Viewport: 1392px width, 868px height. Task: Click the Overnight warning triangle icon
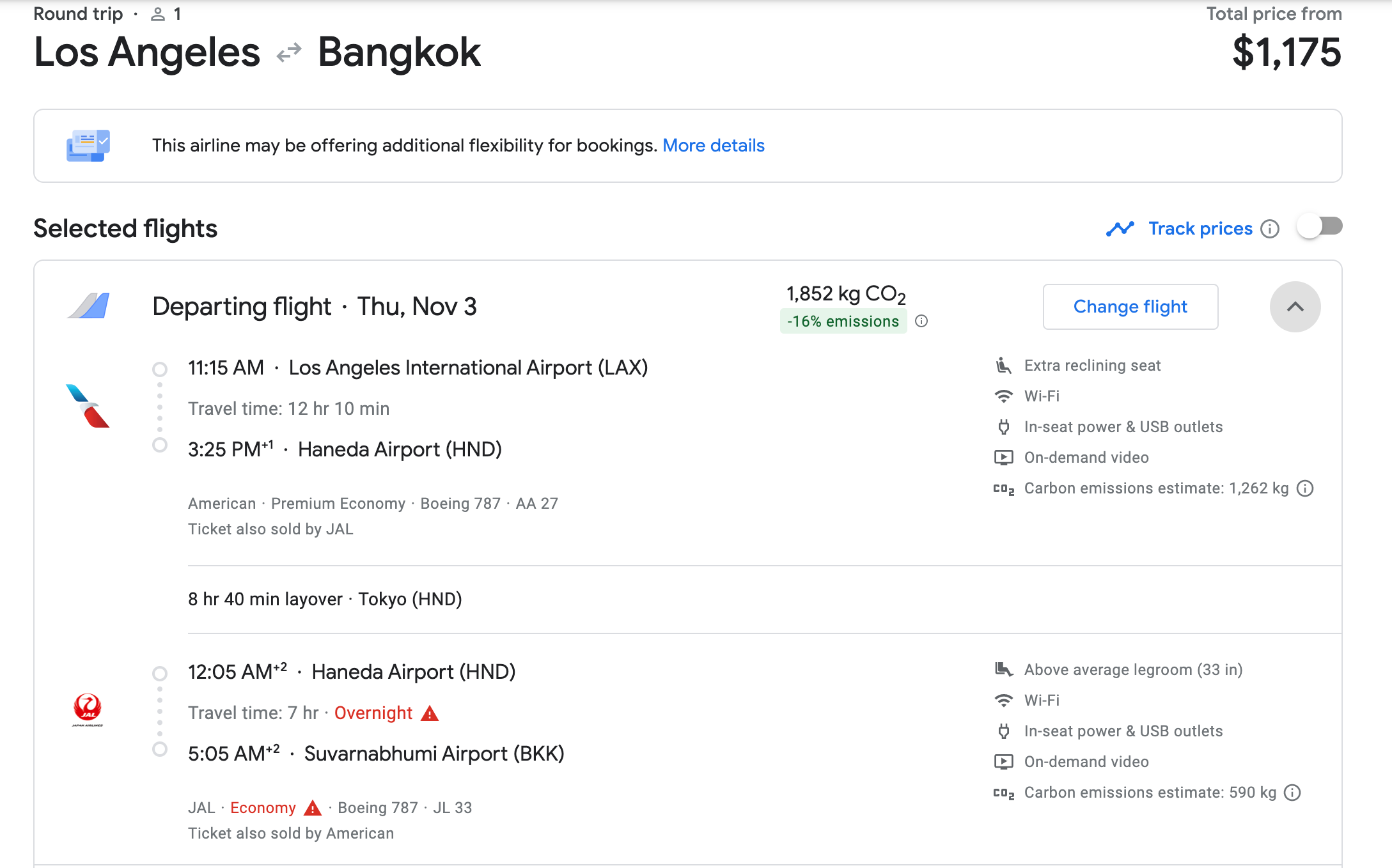pyautogui.click(x=430, y=713)
